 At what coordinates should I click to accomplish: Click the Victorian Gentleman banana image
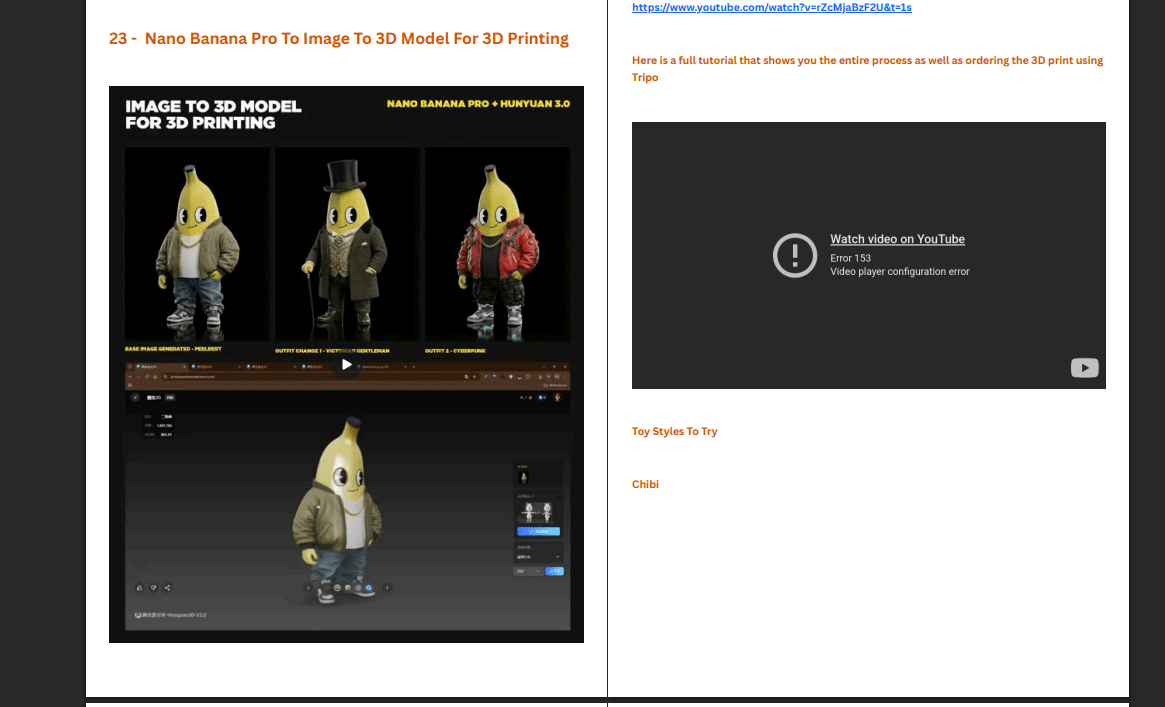(346, 245)
